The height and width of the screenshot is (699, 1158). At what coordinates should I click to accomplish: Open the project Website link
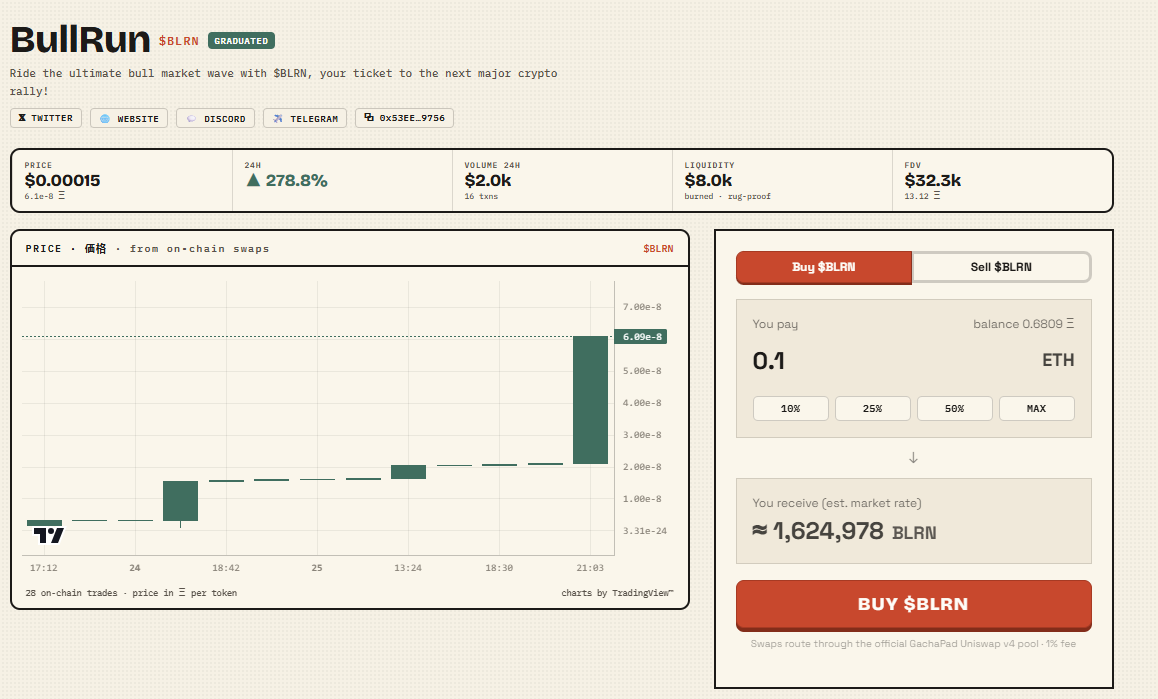[129, 118]
